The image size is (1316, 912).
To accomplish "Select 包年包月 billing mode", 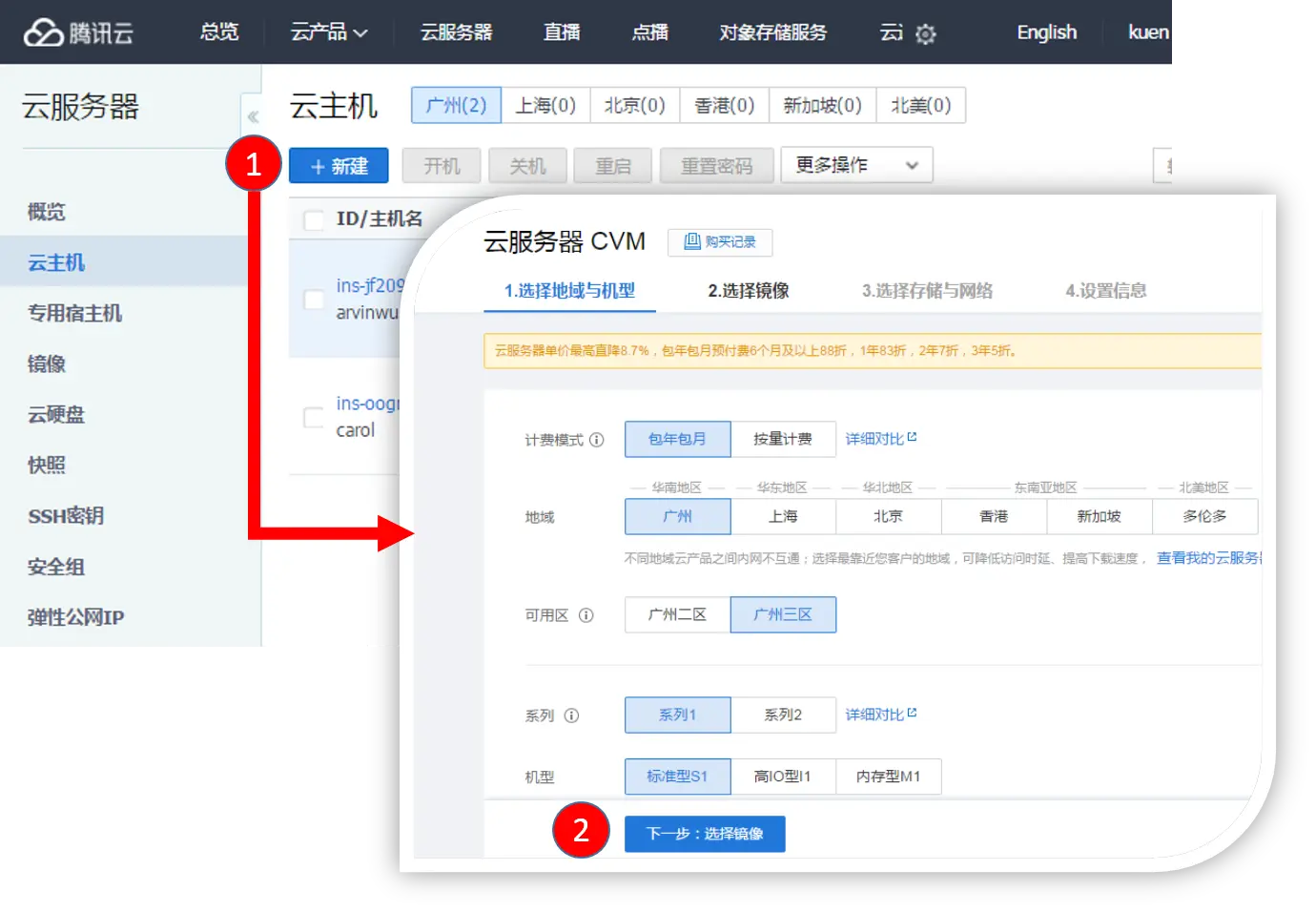I will [x=678, y=439].
